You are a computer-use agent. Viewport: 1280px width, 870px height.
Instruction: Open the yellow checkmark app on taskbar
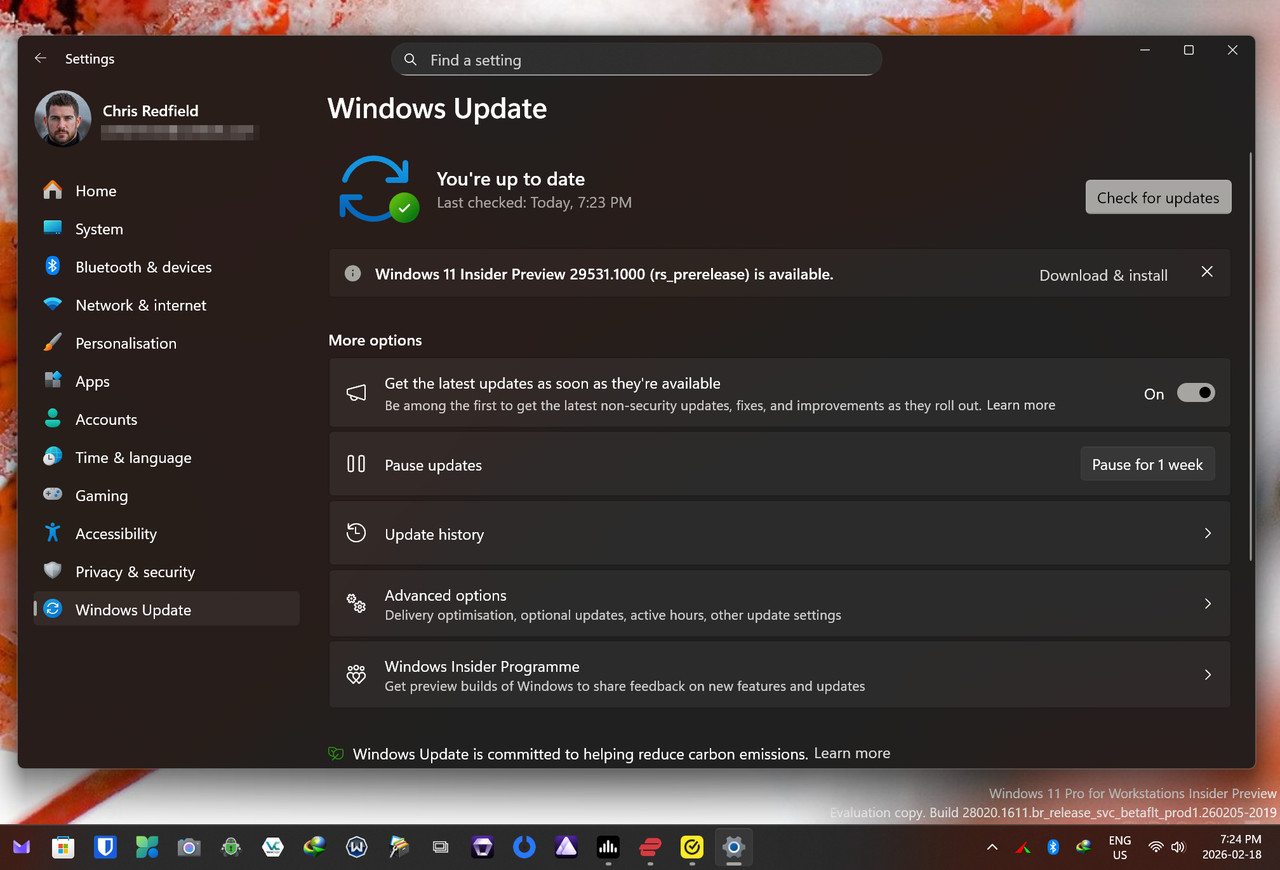click(x=692, y=847)
